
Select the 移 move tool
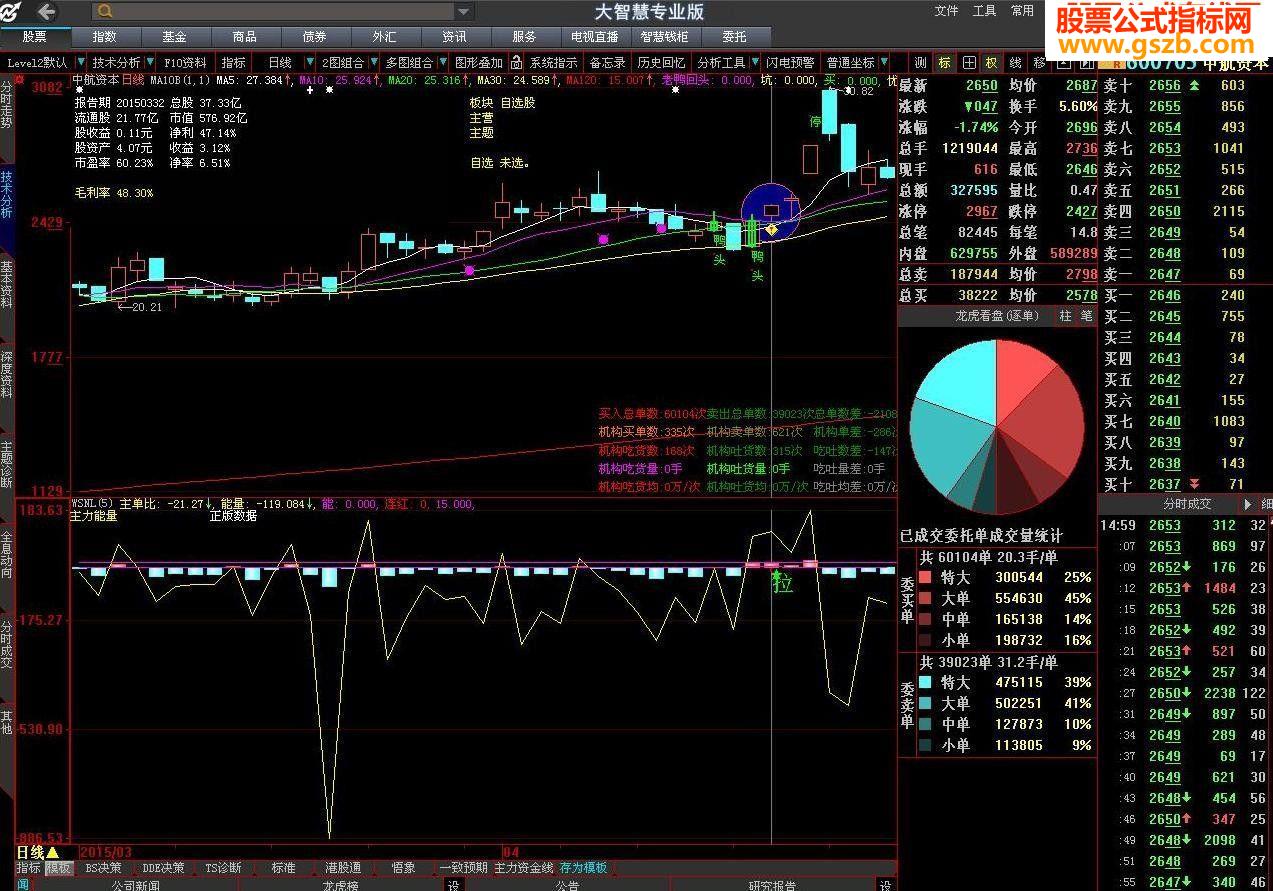pyautogui.click(x=1039, y=62)
